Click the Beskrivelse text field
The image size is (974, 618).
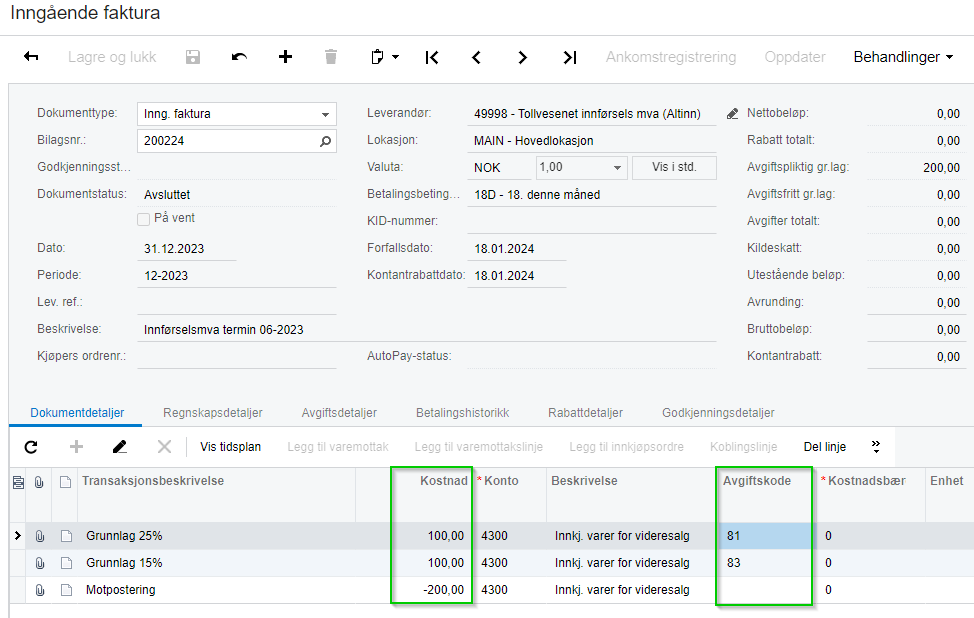(x=426, y=330)
